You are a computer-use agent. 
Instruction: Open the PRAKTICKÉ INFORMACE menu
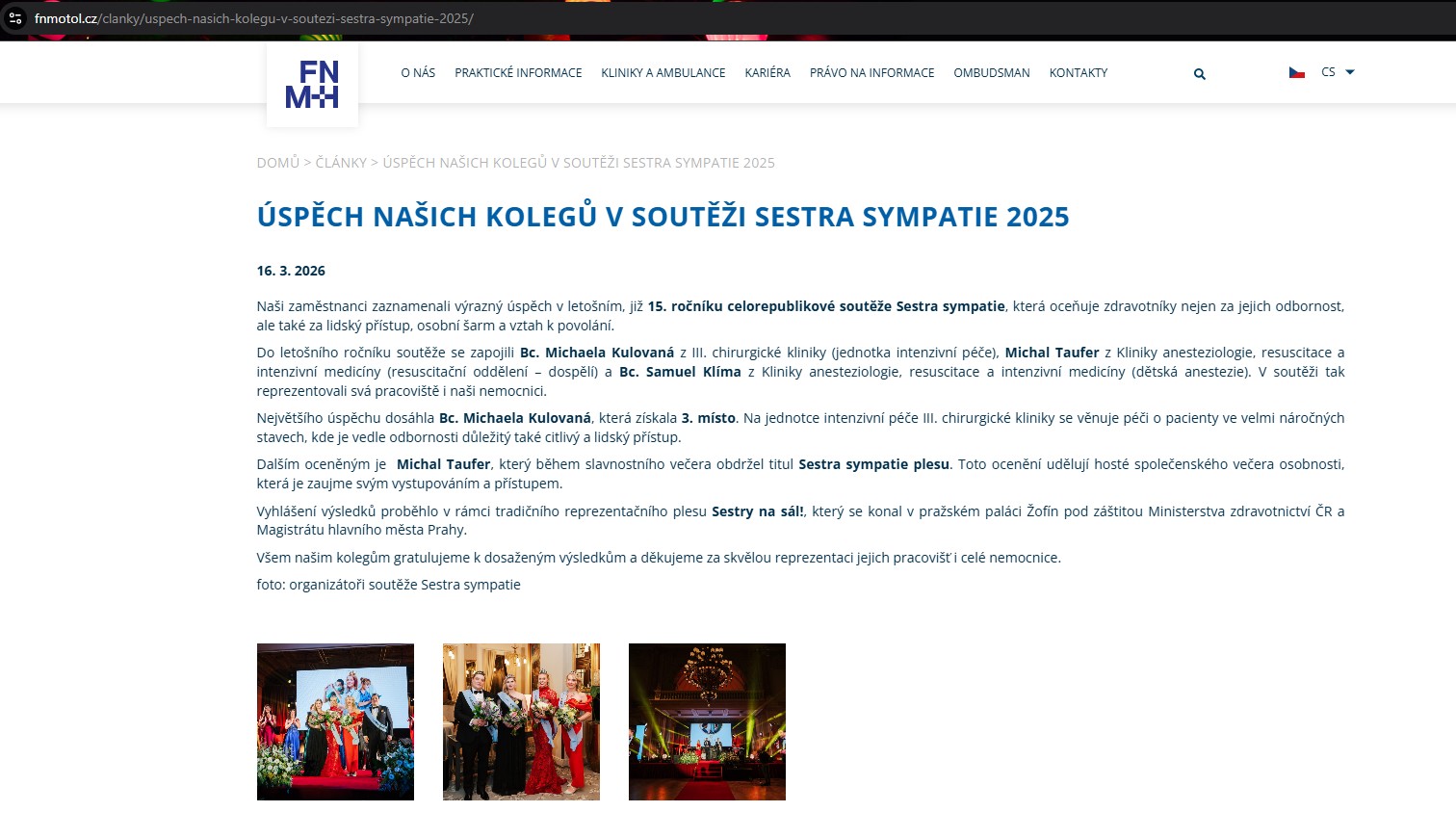click(518, 73)
